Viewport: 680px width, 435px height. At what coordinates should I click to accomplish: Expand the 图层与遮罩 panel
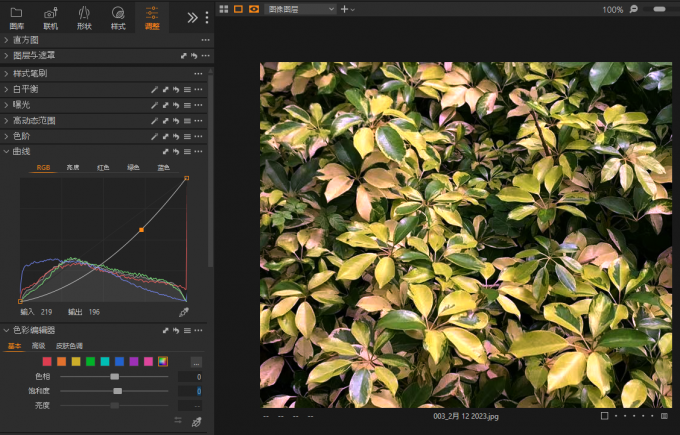click(x=6, y=56)
